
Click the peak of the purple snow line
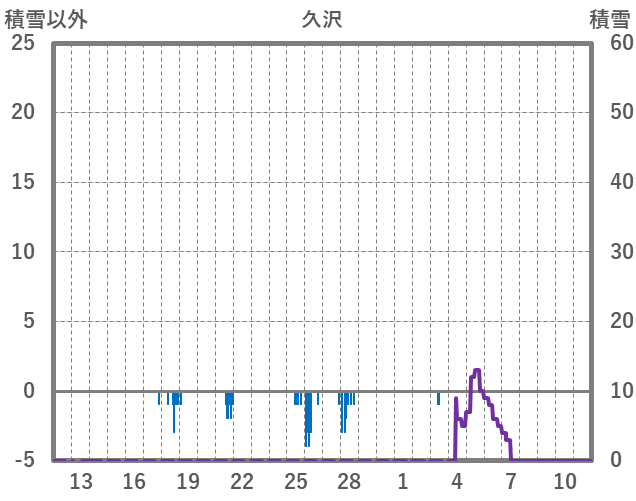[476, 371]
